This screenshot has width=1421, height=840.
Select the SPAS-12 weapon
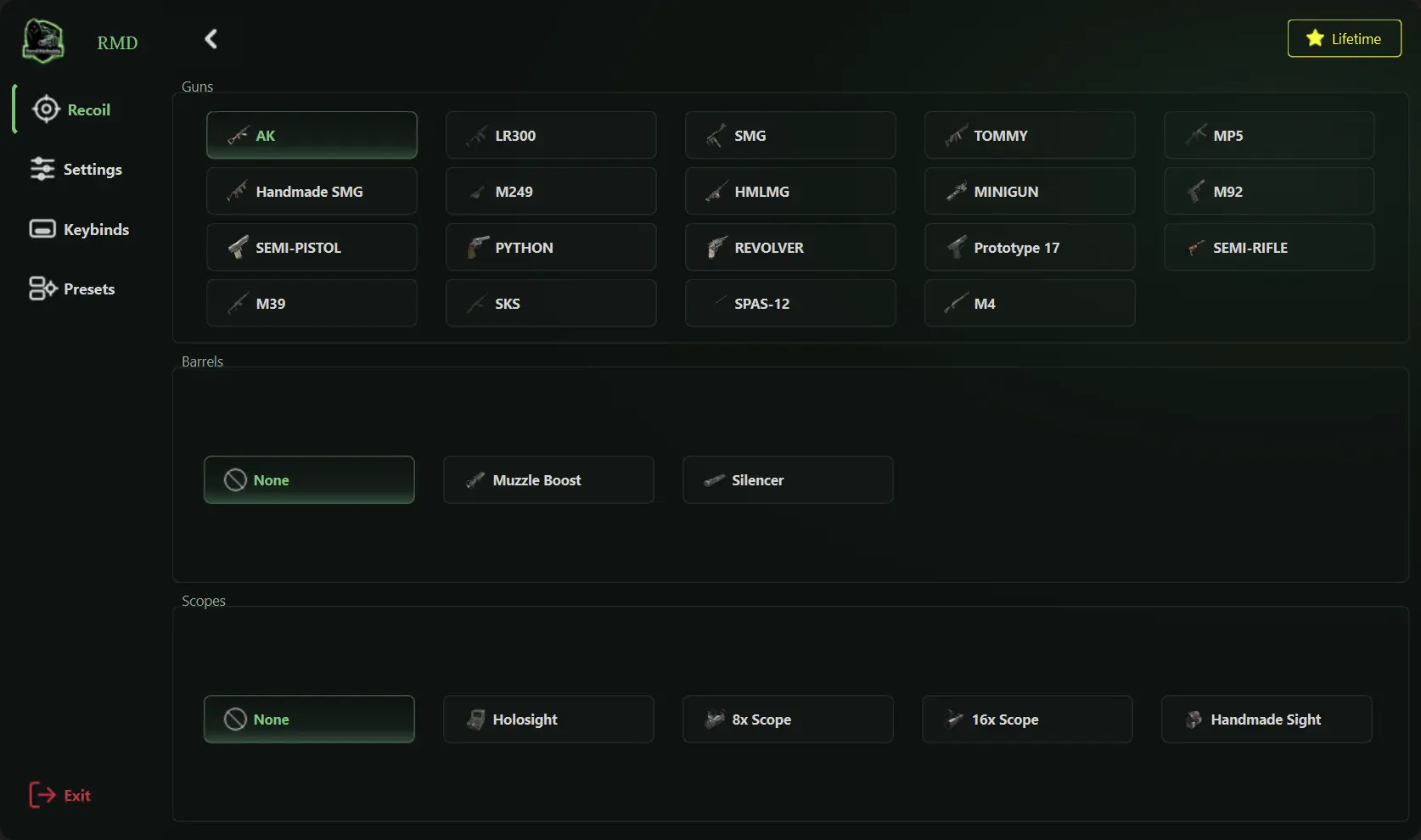[x=789, y=303]
